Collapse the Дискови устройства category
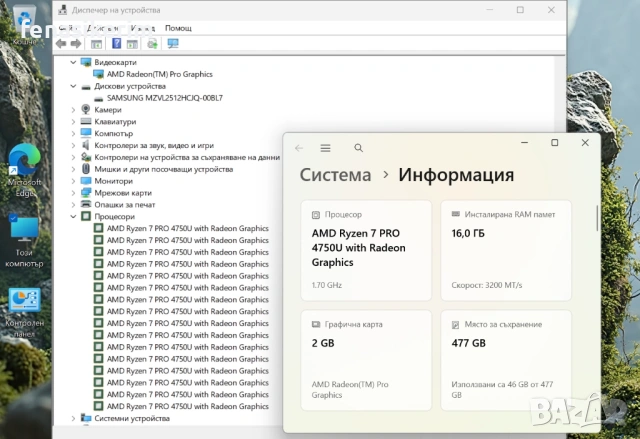The height and width of the screenshot is (439, 640). (x=73, y=86)
